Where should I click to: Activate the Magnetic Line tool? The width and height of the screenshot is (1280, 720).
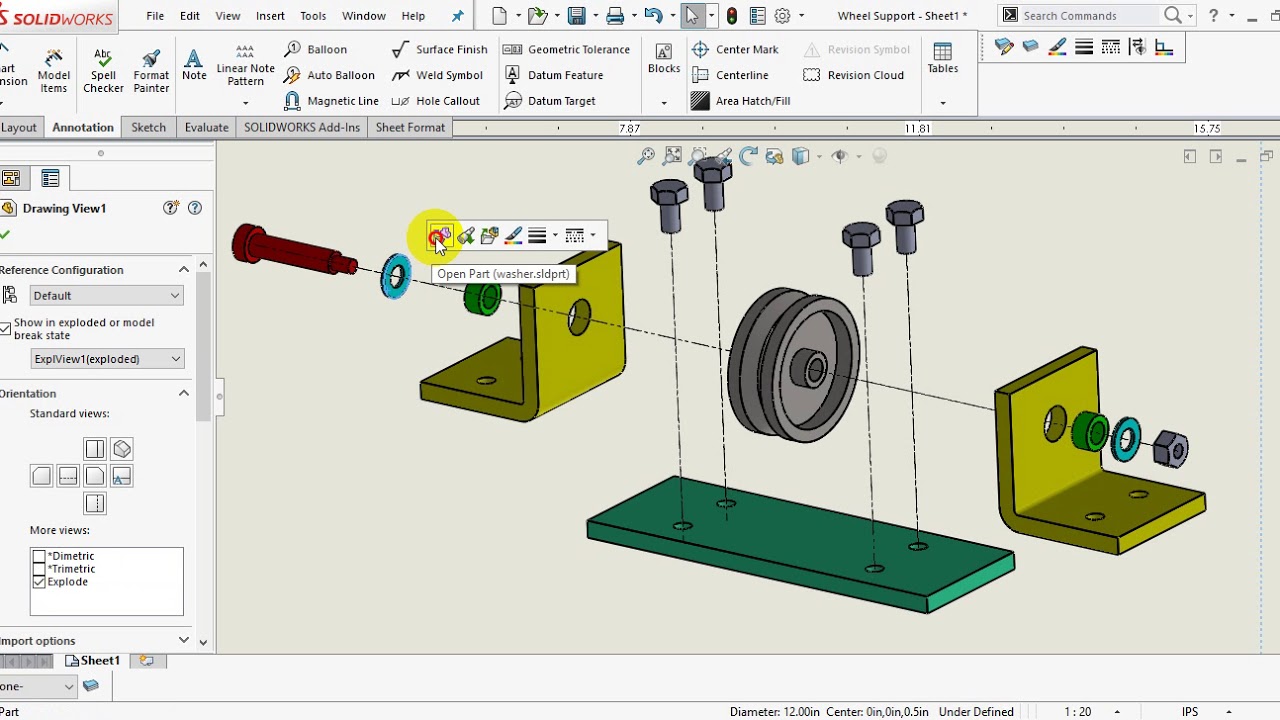332,101
